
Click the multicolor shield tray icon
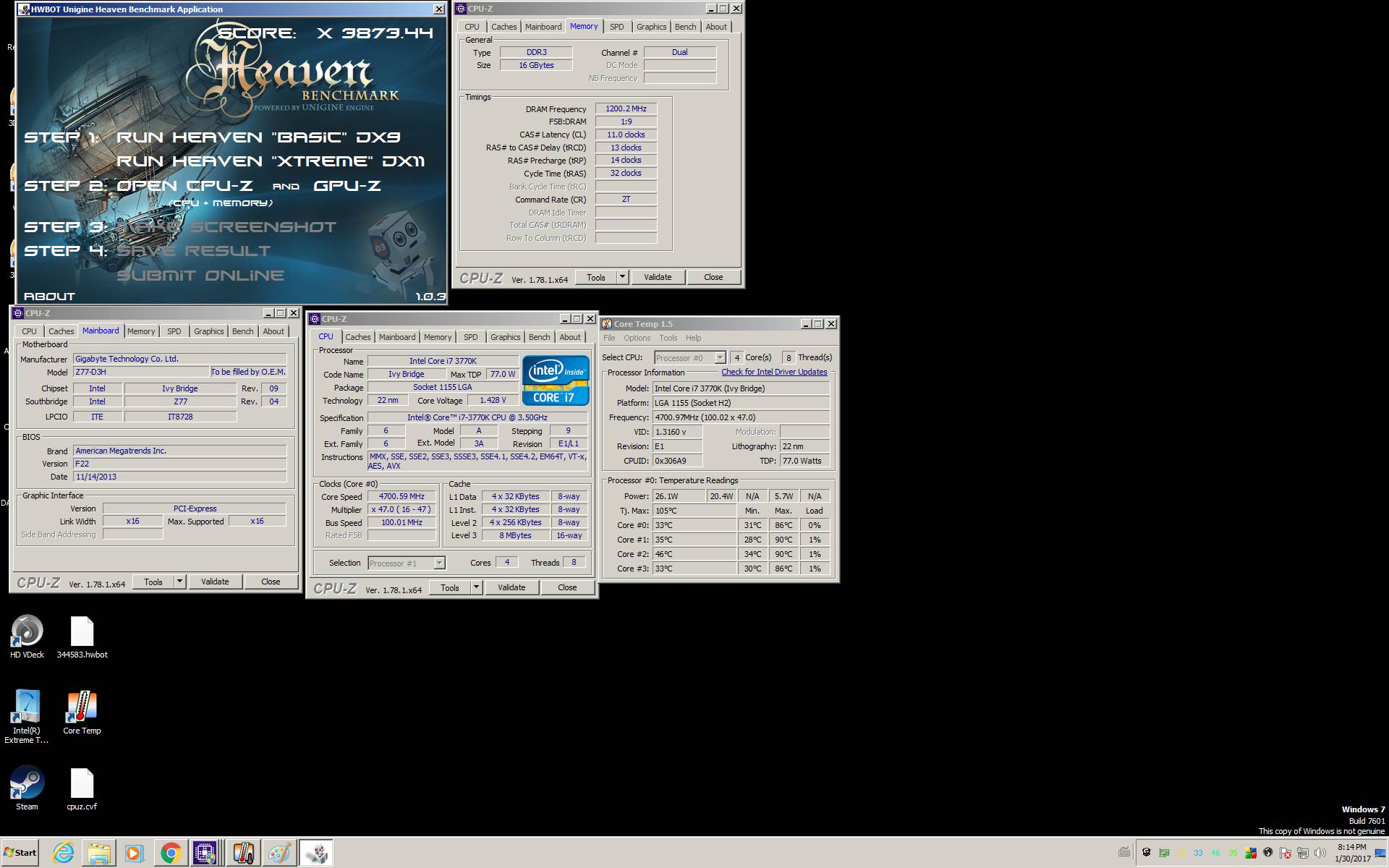[x=1251, y=853]
